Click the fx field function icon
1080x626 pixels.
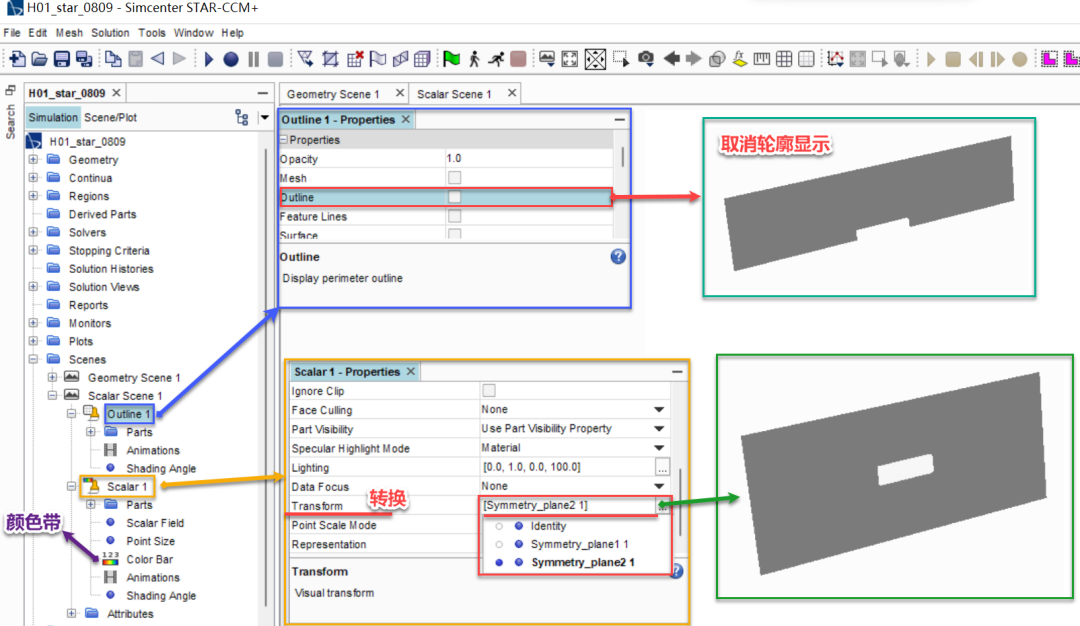point(740,59)
